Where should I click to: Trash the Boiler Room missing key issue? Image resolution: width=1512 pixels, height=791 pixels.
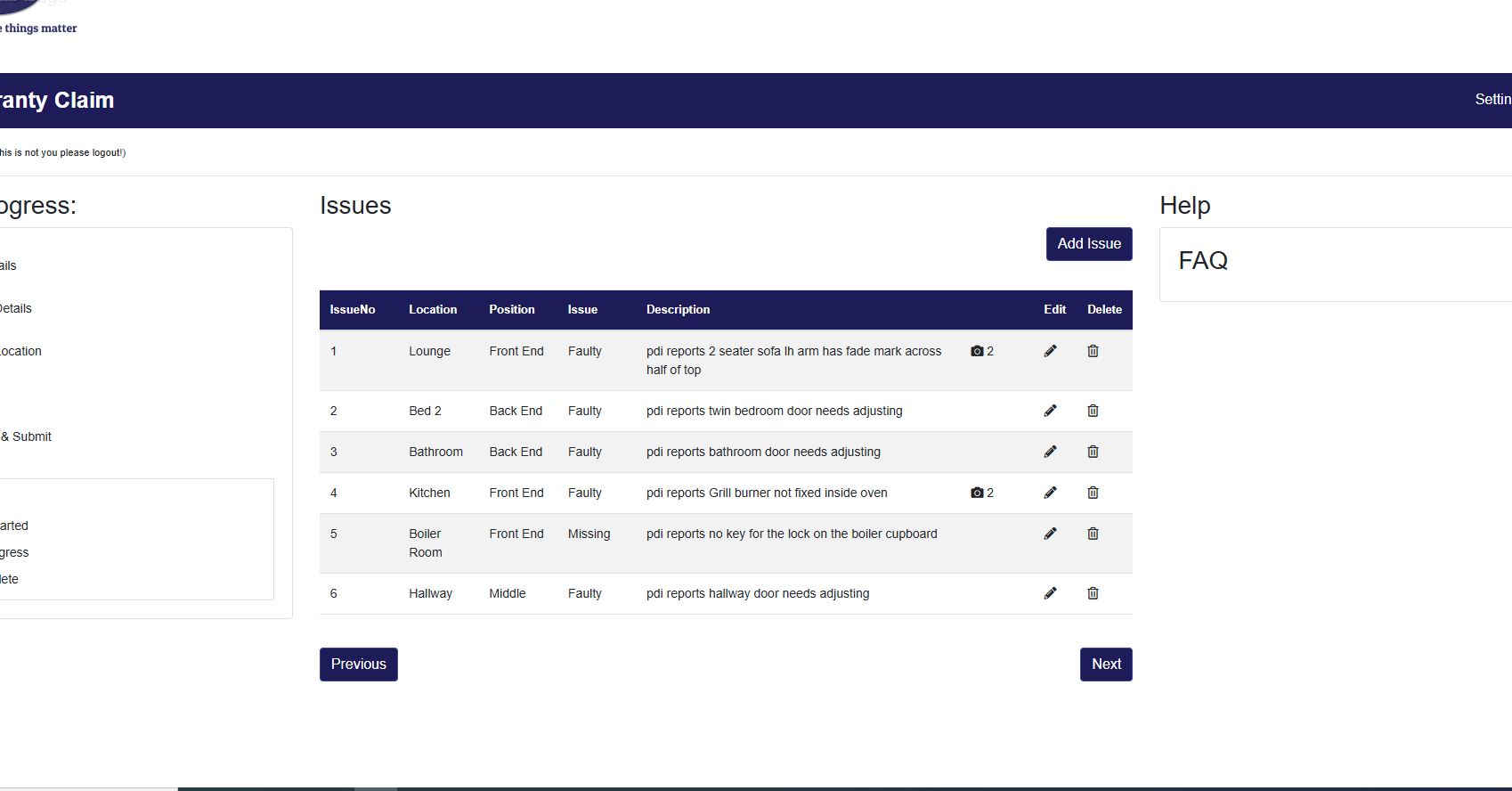click(x=1093, y=534)
